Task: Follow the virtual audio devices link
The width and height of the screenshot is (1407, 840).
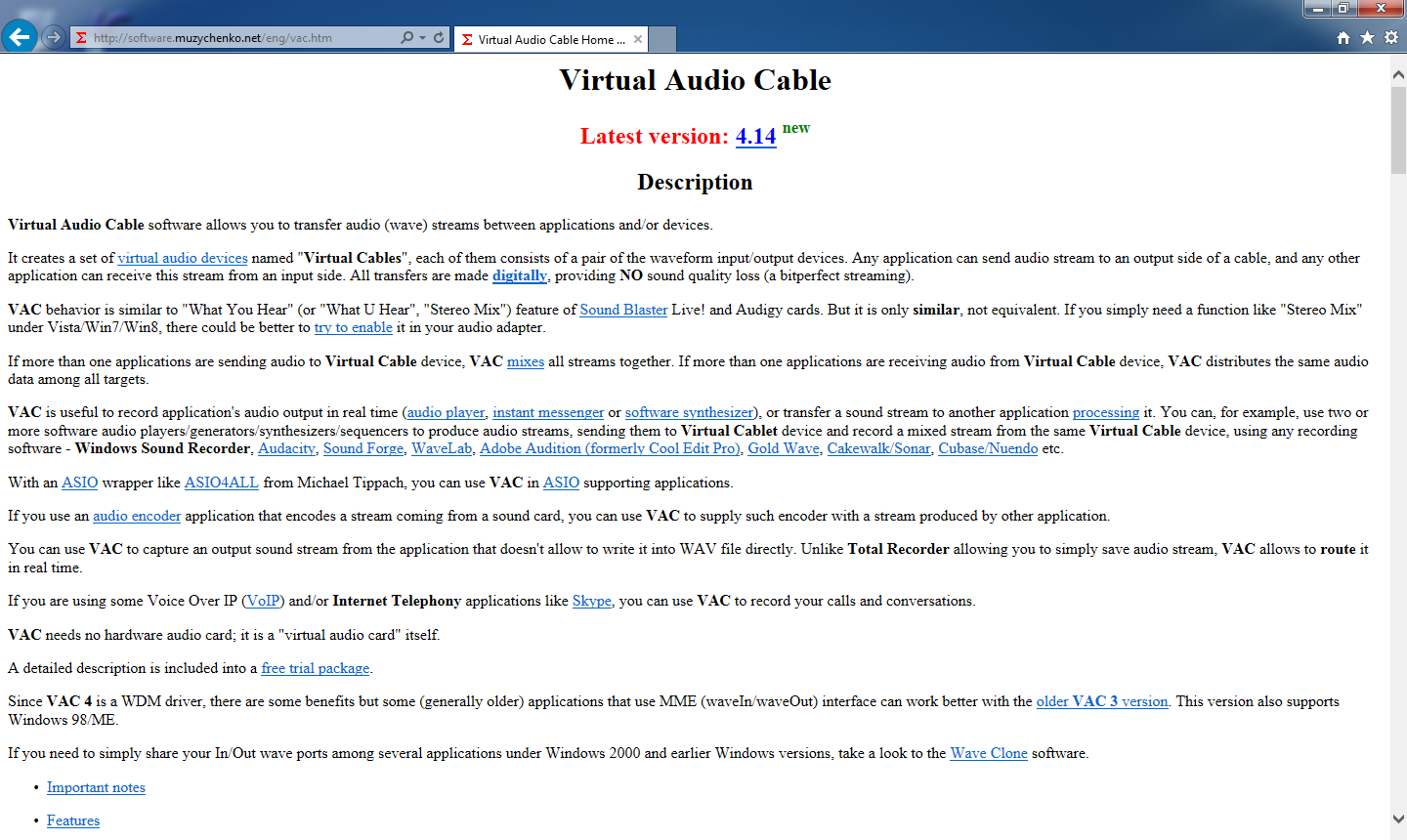Action: point(183,258)
